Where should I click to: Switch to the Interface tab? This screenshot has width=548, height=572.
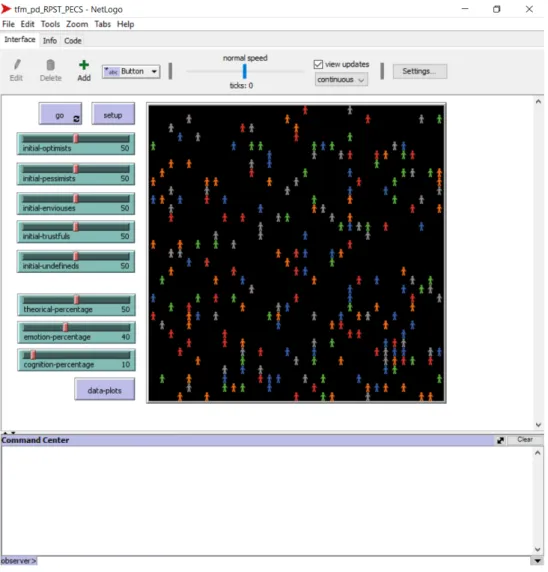[x=20, y=40]
